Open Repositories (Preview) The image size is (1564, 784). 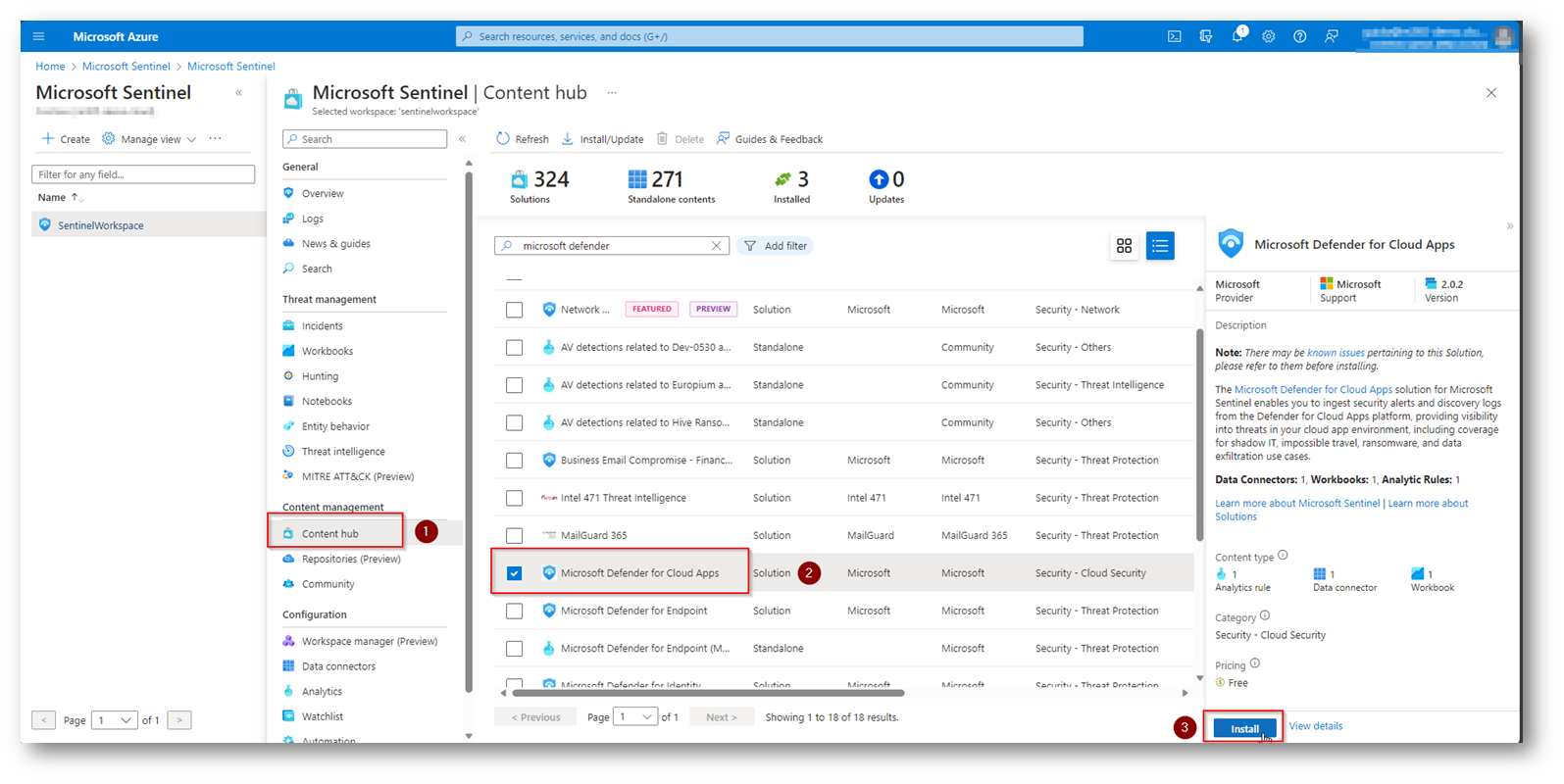click(351, 560)
